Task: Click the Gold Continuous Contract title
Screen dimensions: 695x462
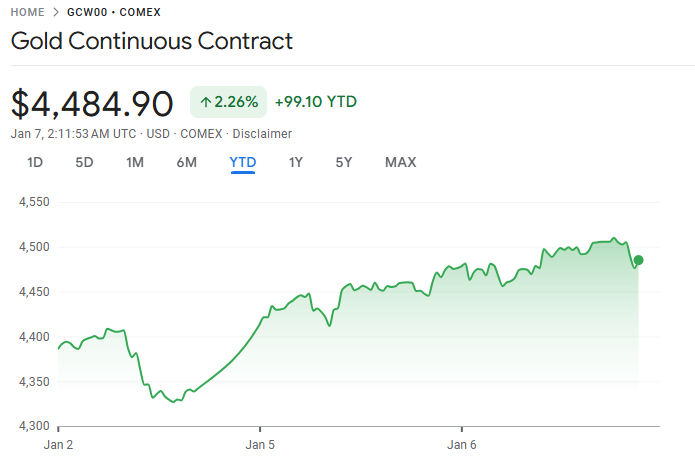Action: (152, 41)
